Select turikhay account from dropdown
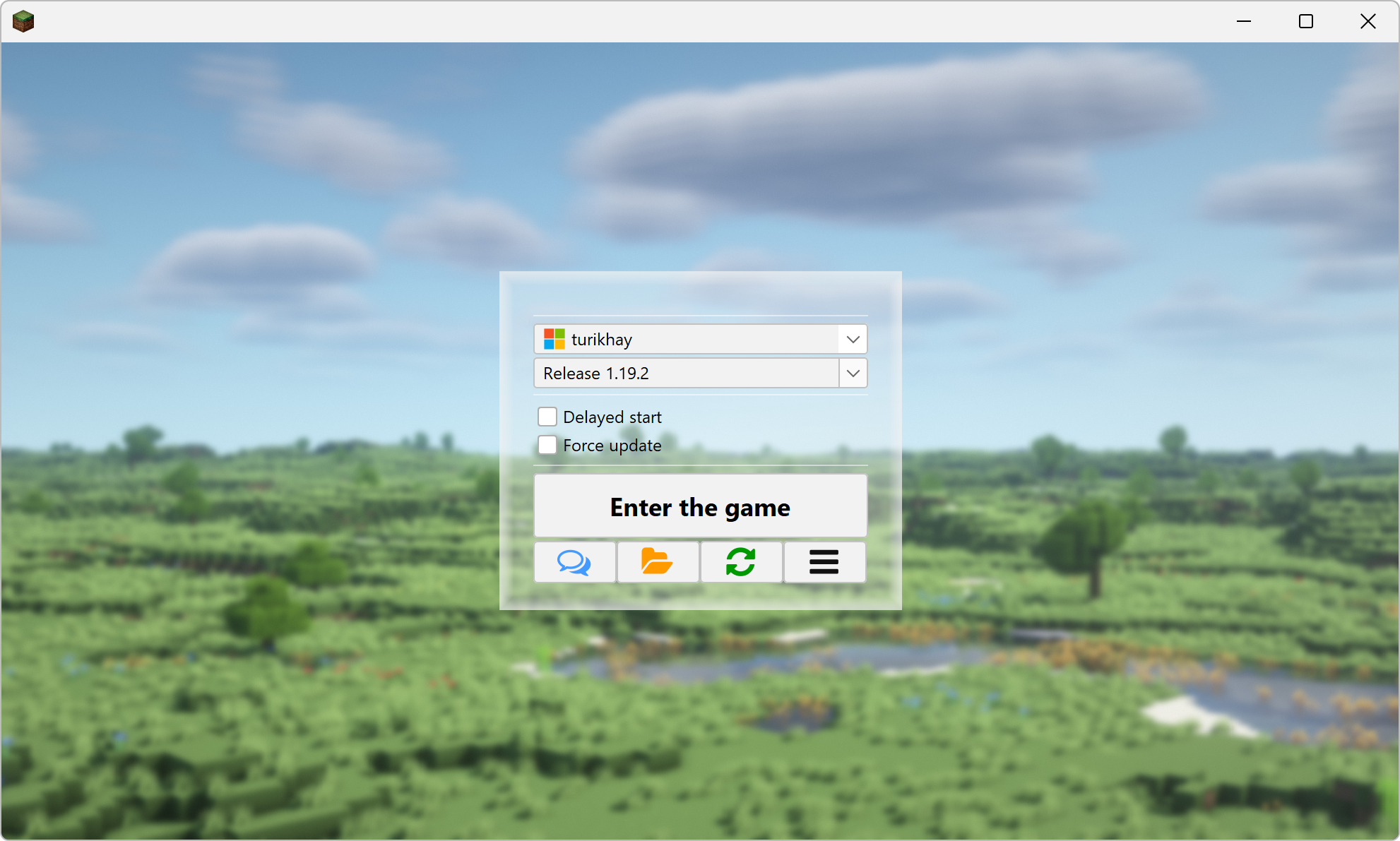 [x=700, y=338]
